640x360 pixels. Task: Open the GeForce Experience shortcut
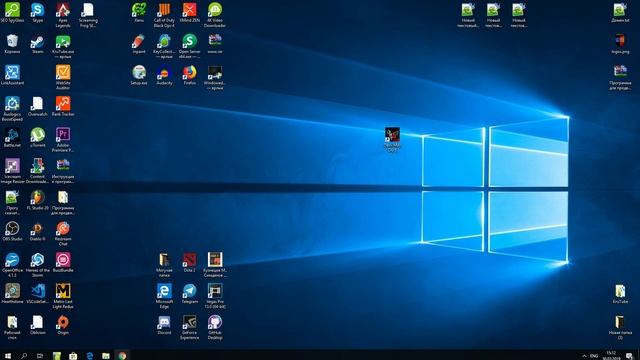(x=189, y=328)
